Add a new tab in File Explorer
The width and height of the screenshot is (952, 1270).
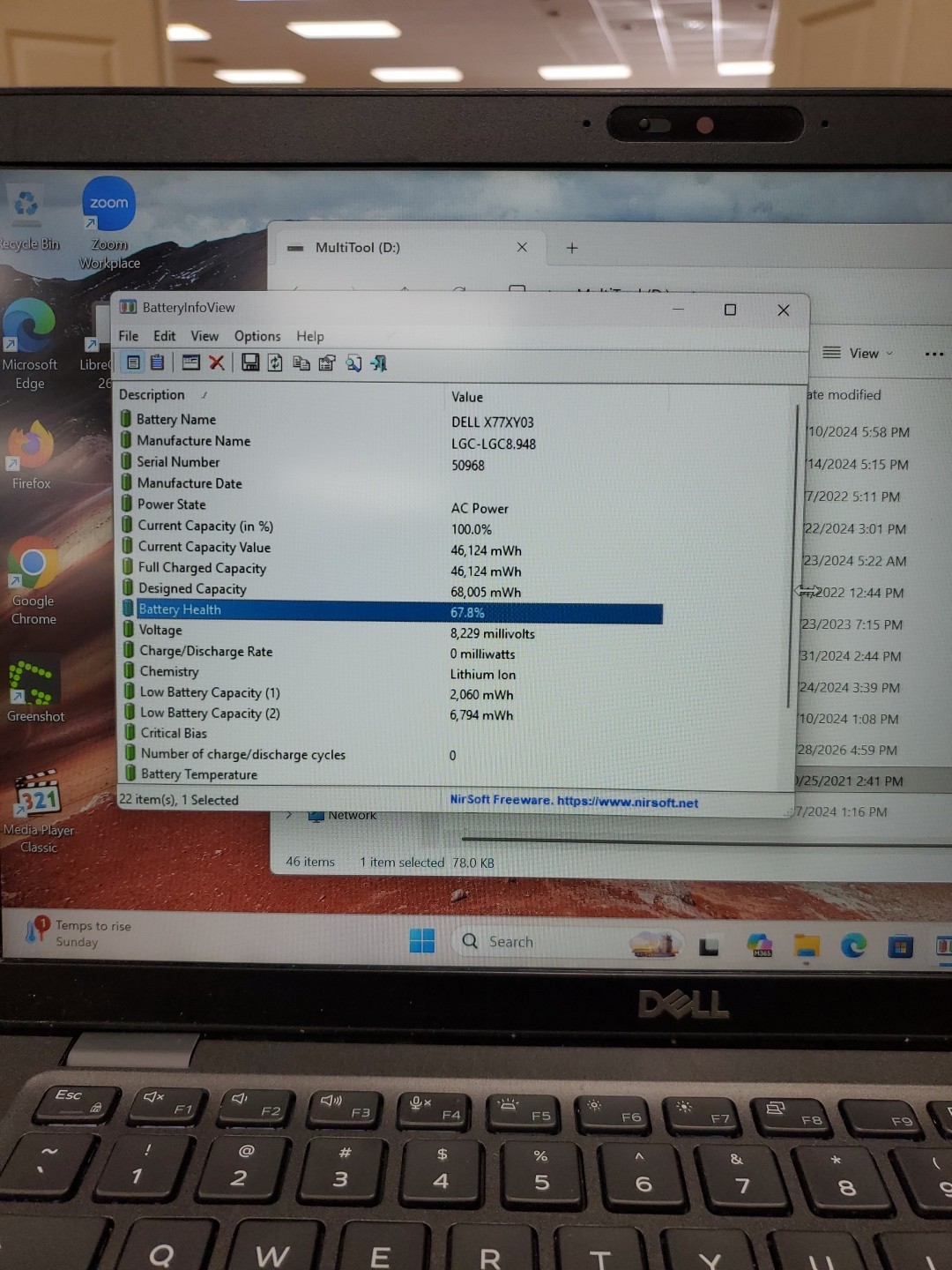pyautogui.click(x=572, y=248)
